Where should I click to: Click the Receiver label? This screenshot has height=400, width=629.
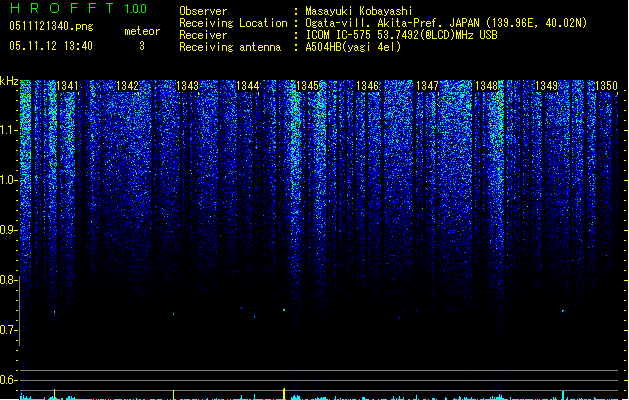point(203,35)
